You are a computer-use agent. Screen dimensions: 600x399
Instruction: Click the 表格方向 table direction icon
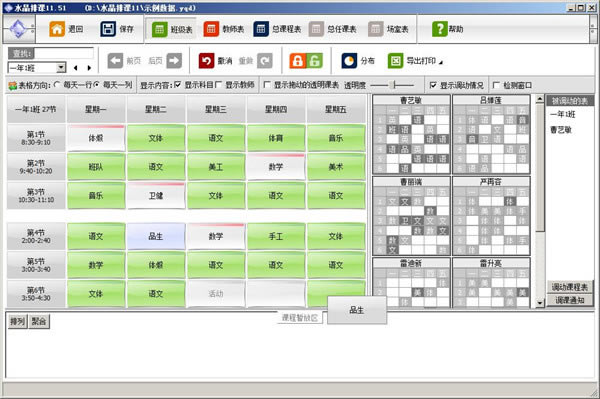(x=13, y=85)
